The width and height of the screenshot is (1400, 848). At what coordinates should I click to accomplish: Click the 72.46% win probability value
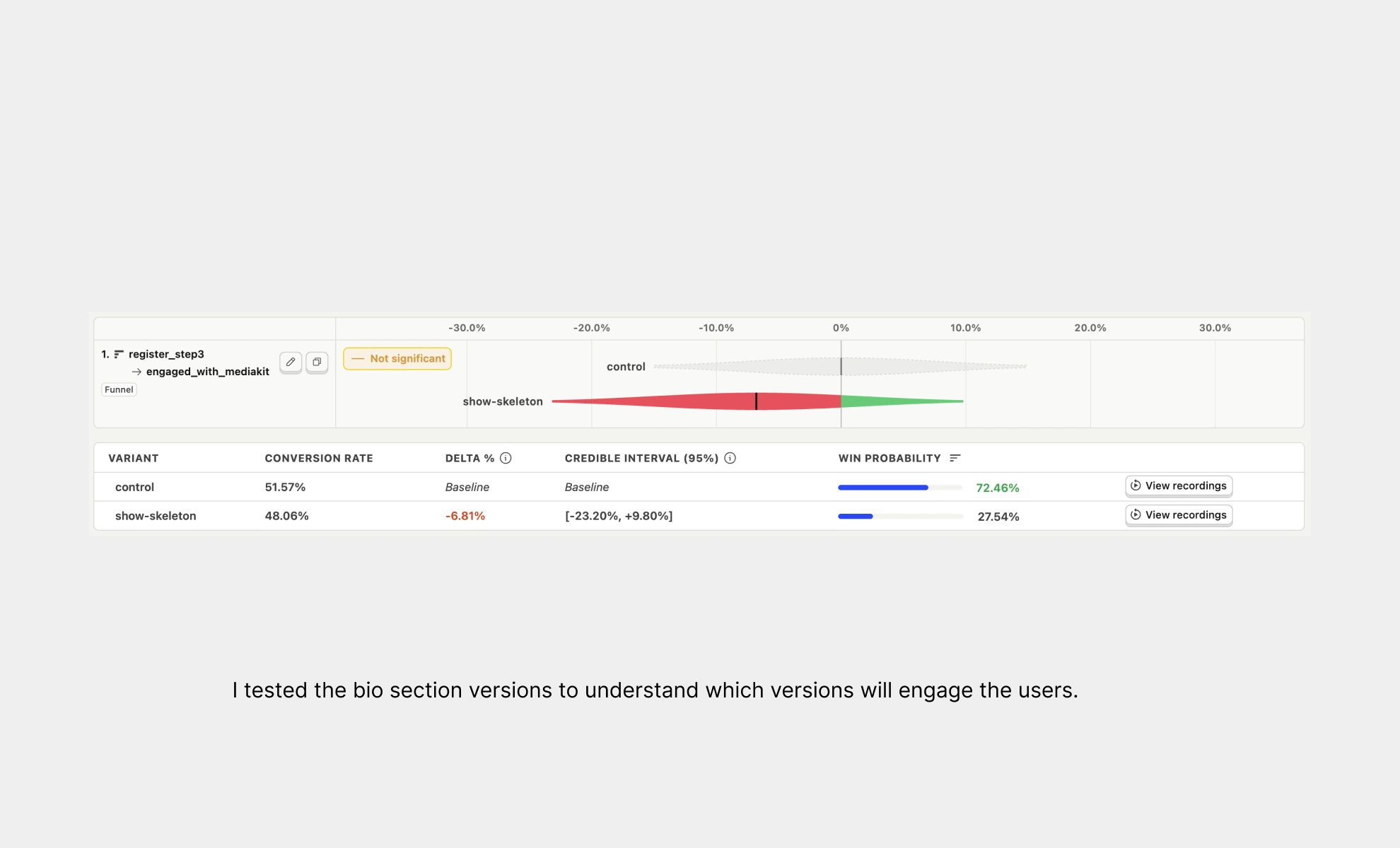pos(997,487)
